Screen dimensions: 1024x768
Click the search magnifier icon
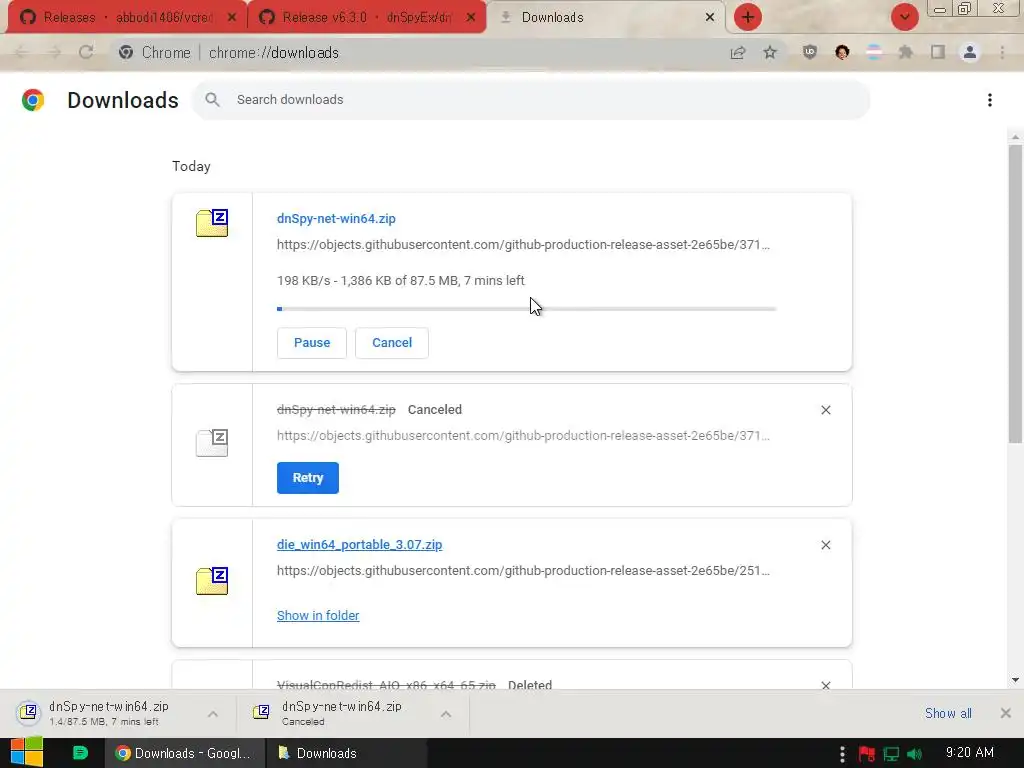point(212,100)
